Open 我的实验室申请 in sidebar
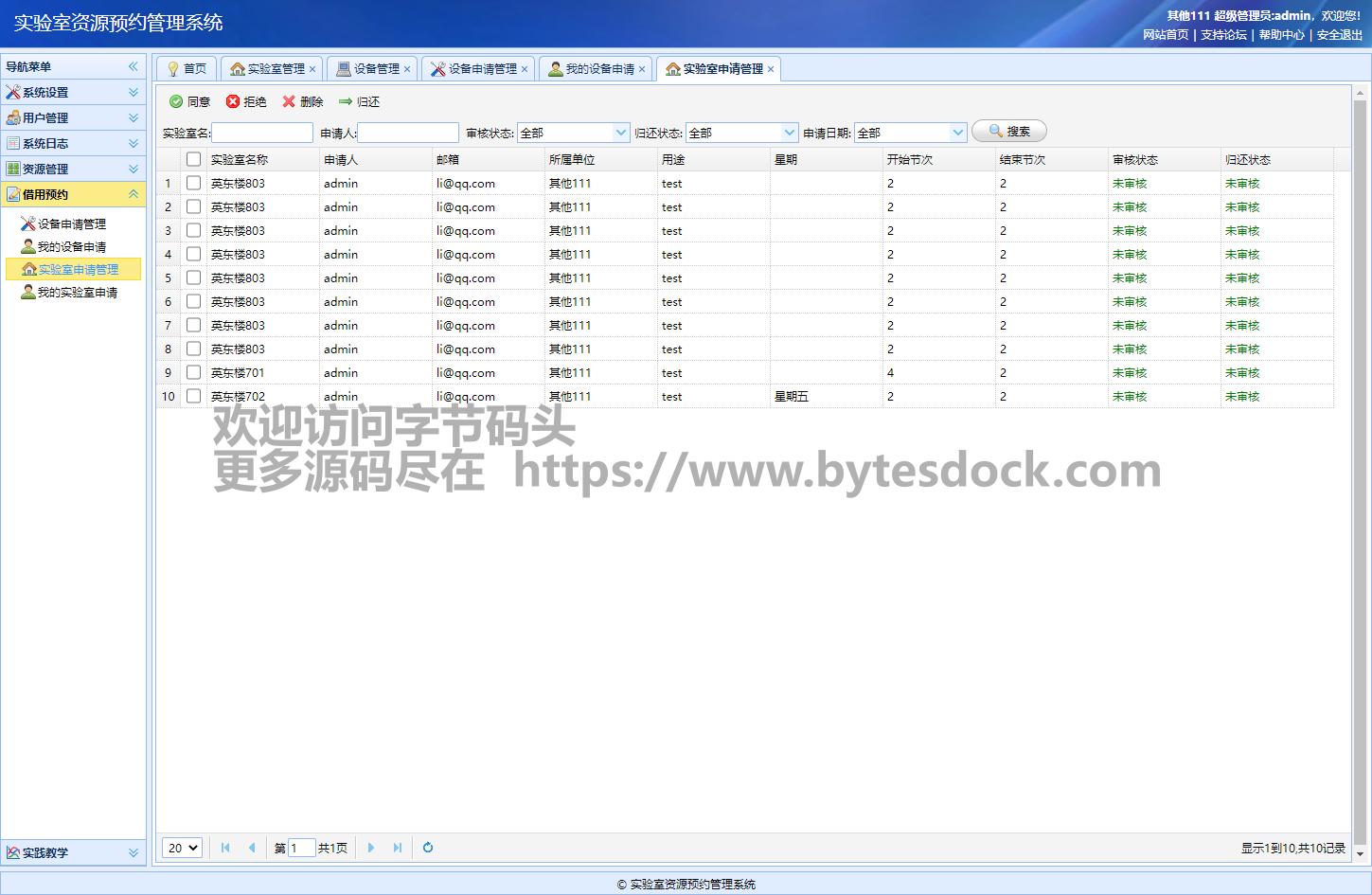The width and height of the screenshot is (1372, 895). click(x=77, y=293)
